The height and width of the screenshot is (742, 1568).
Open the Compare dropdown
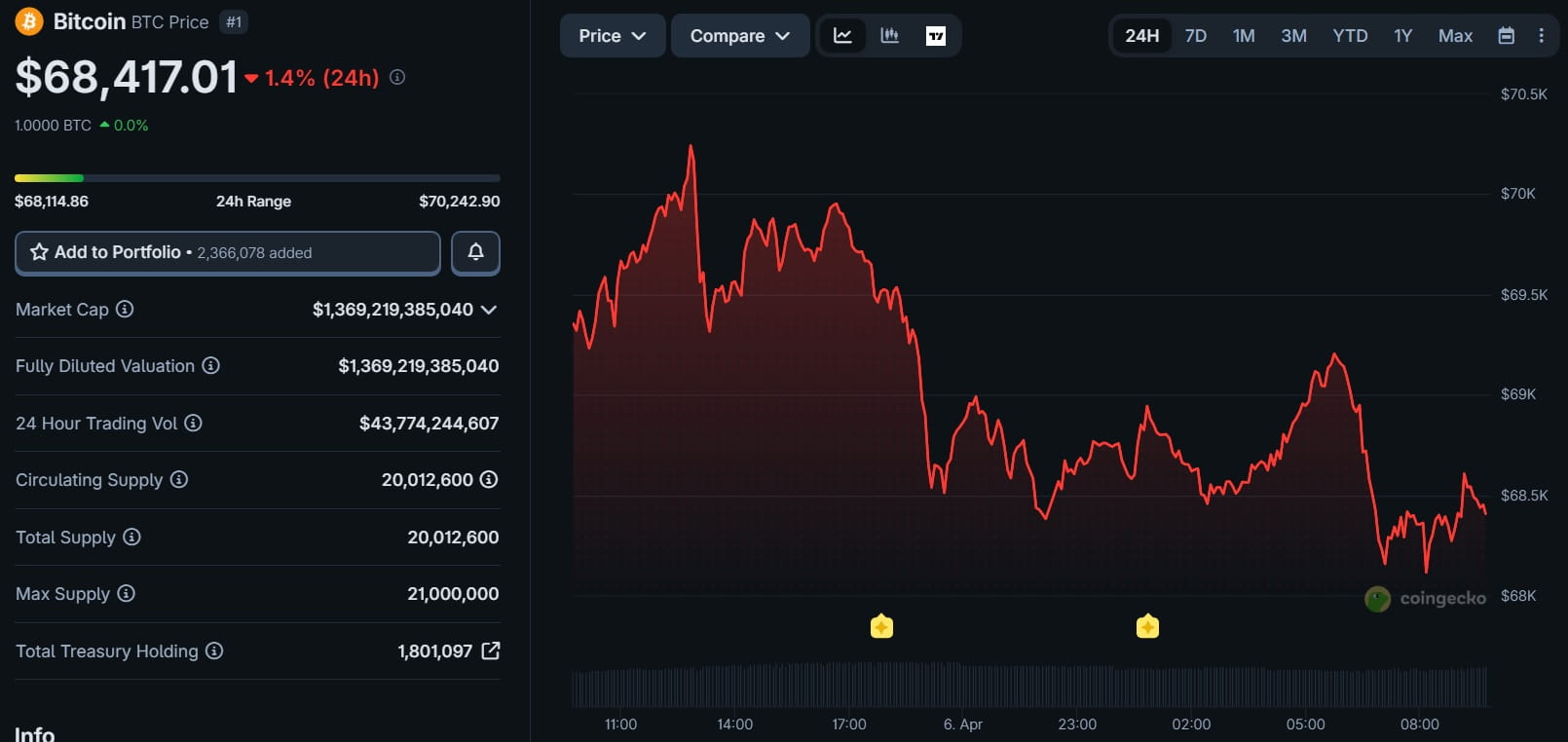739,36
